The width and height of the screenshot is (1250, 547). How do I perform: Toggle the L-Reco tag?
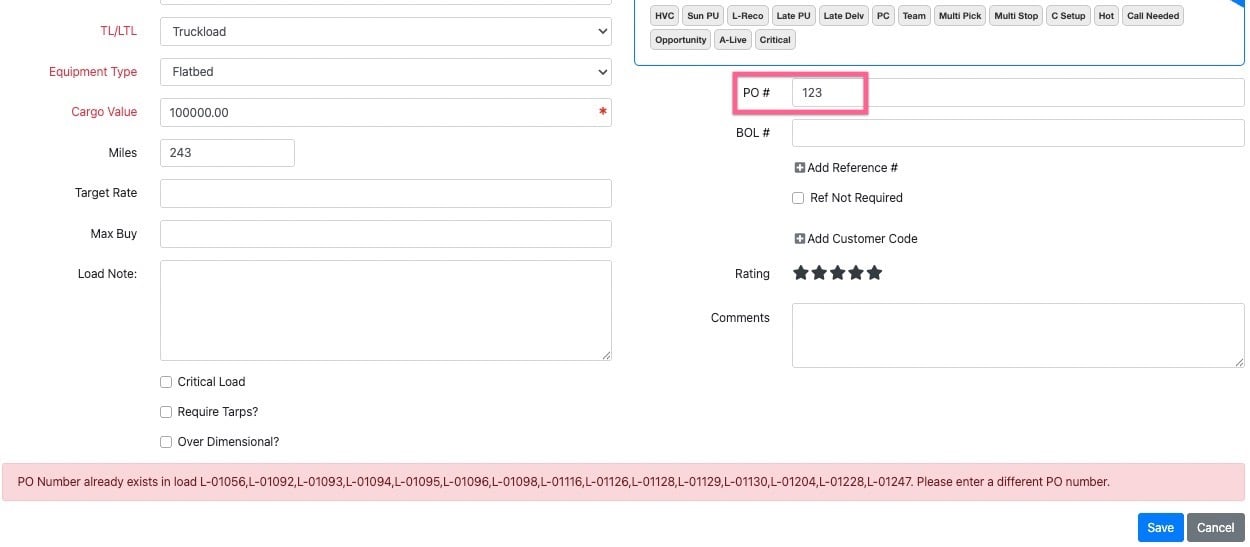tap(747, 16)
